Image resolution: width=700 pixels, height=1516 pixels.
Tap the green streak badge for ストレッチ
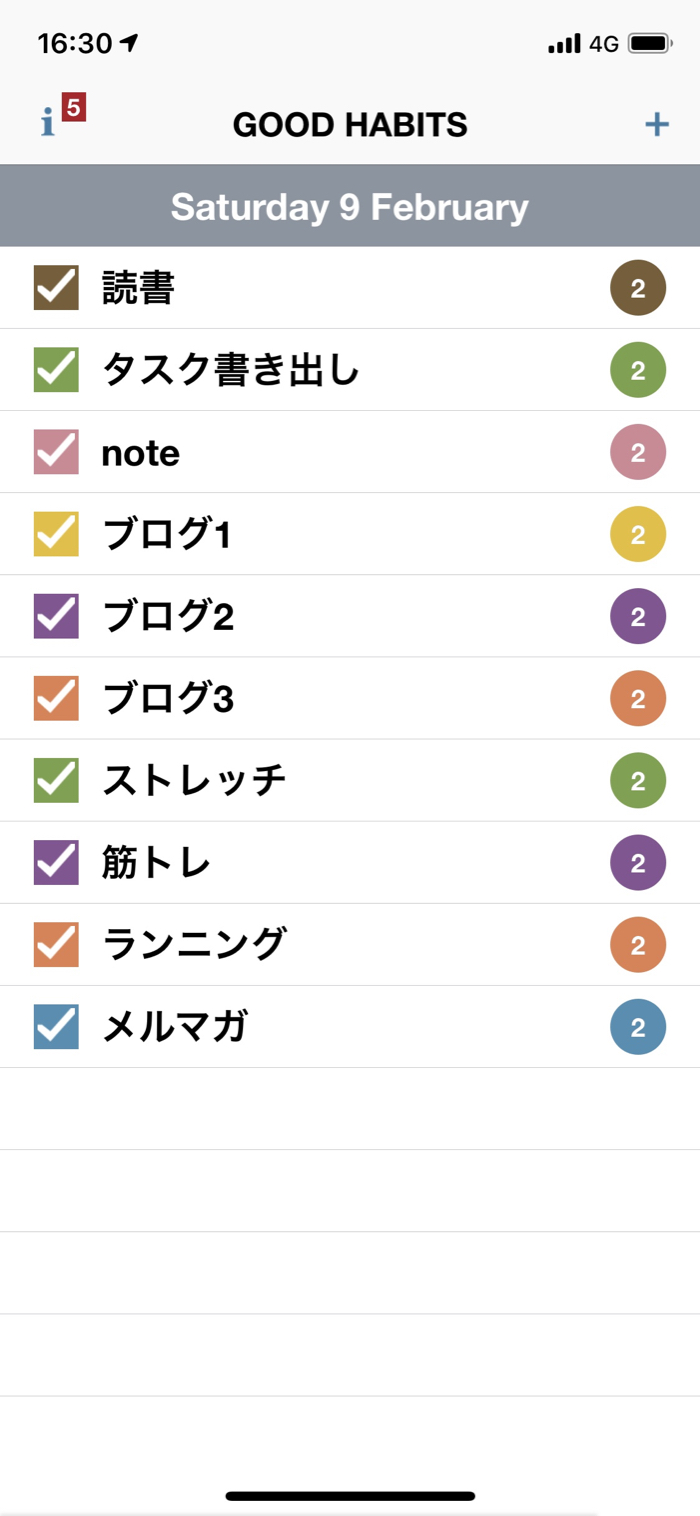coord(638,780)
